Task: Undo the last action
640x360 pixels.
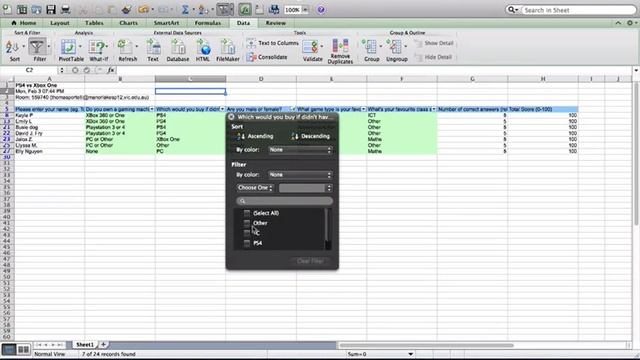Action: (143, 9)
